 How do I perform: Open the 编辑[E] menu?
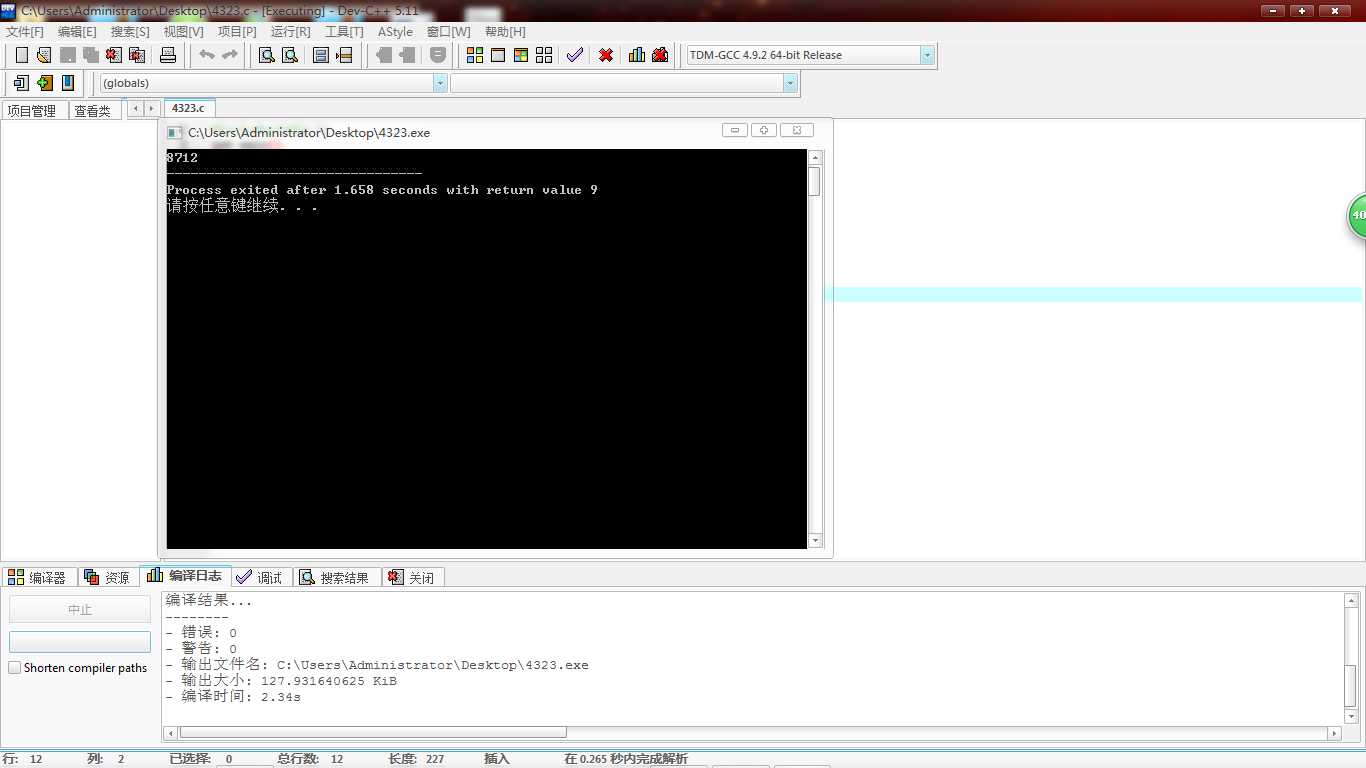[77, 32]
